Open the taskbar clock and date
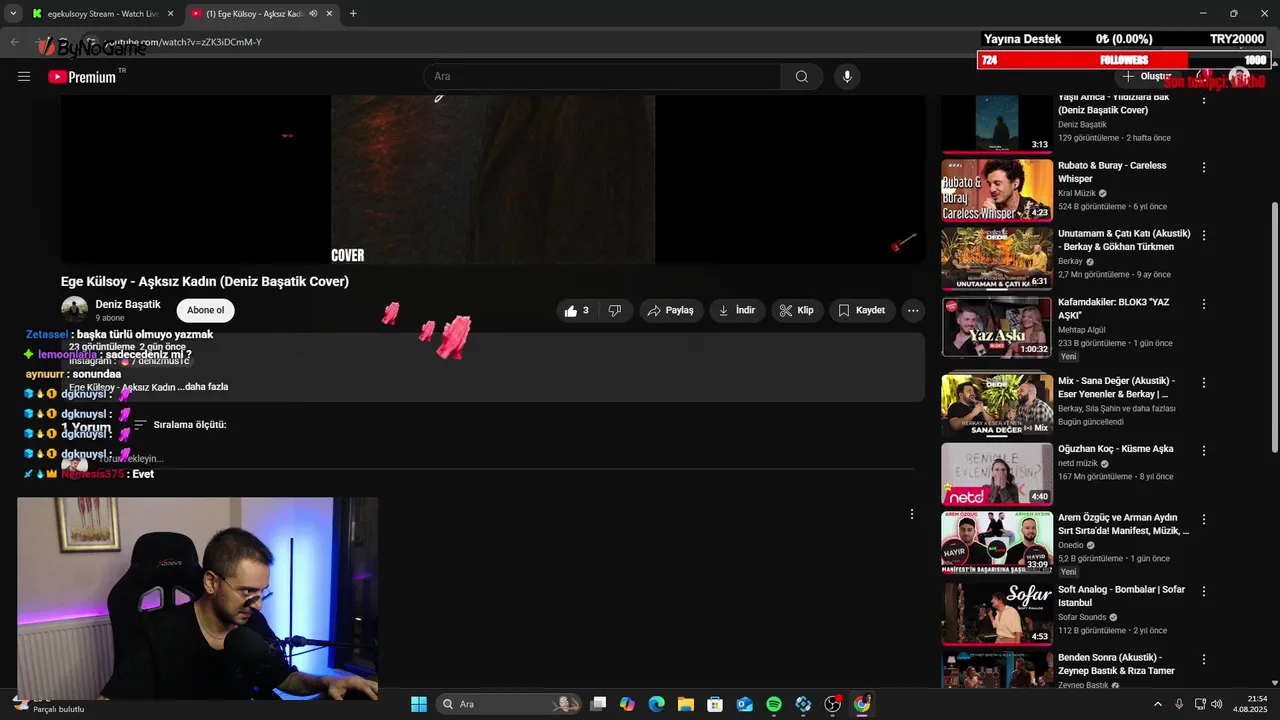 pos(1250,704)
